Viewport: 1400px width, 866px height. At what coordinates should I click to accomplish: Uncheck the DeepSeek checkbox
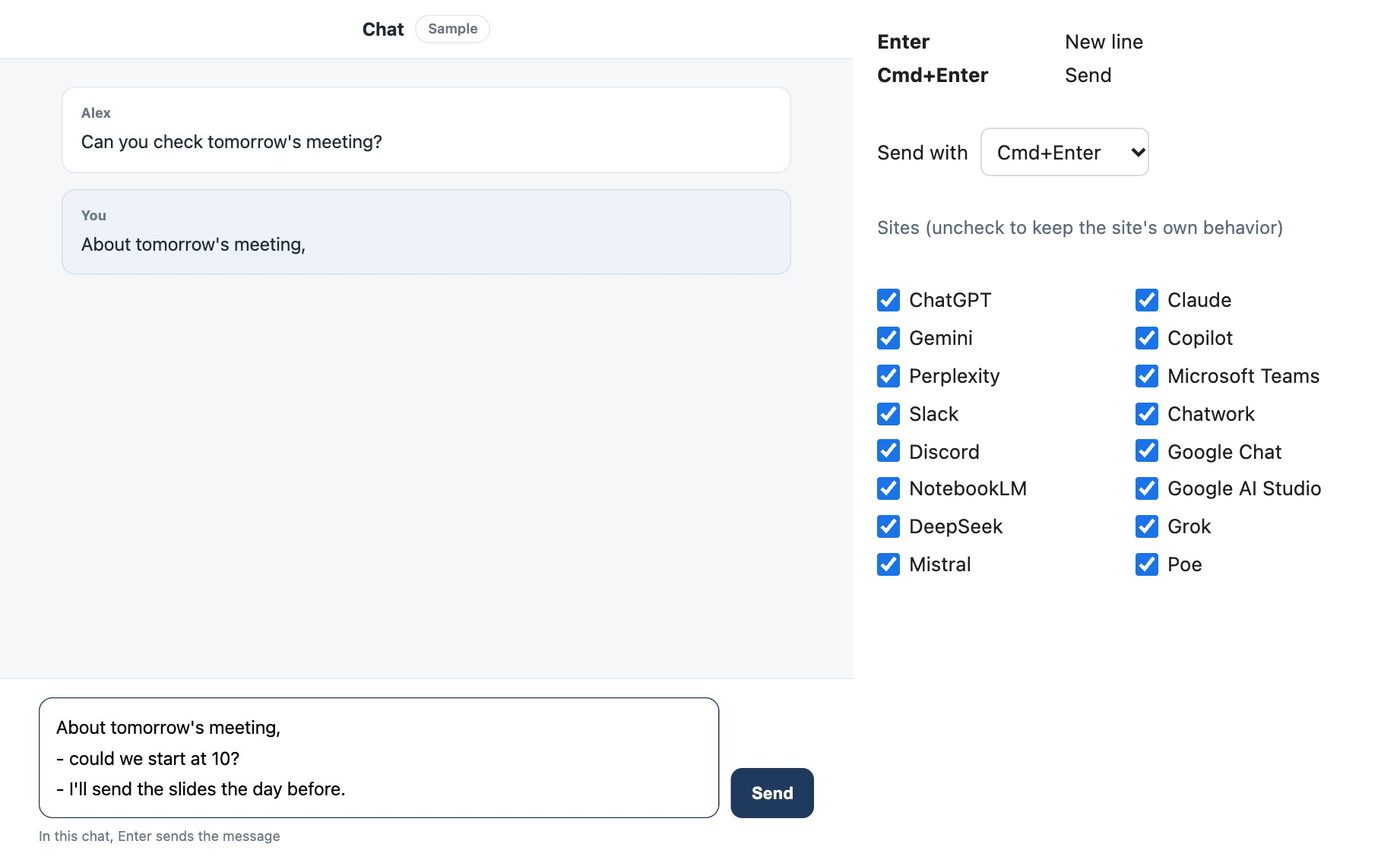pos(888,527)
